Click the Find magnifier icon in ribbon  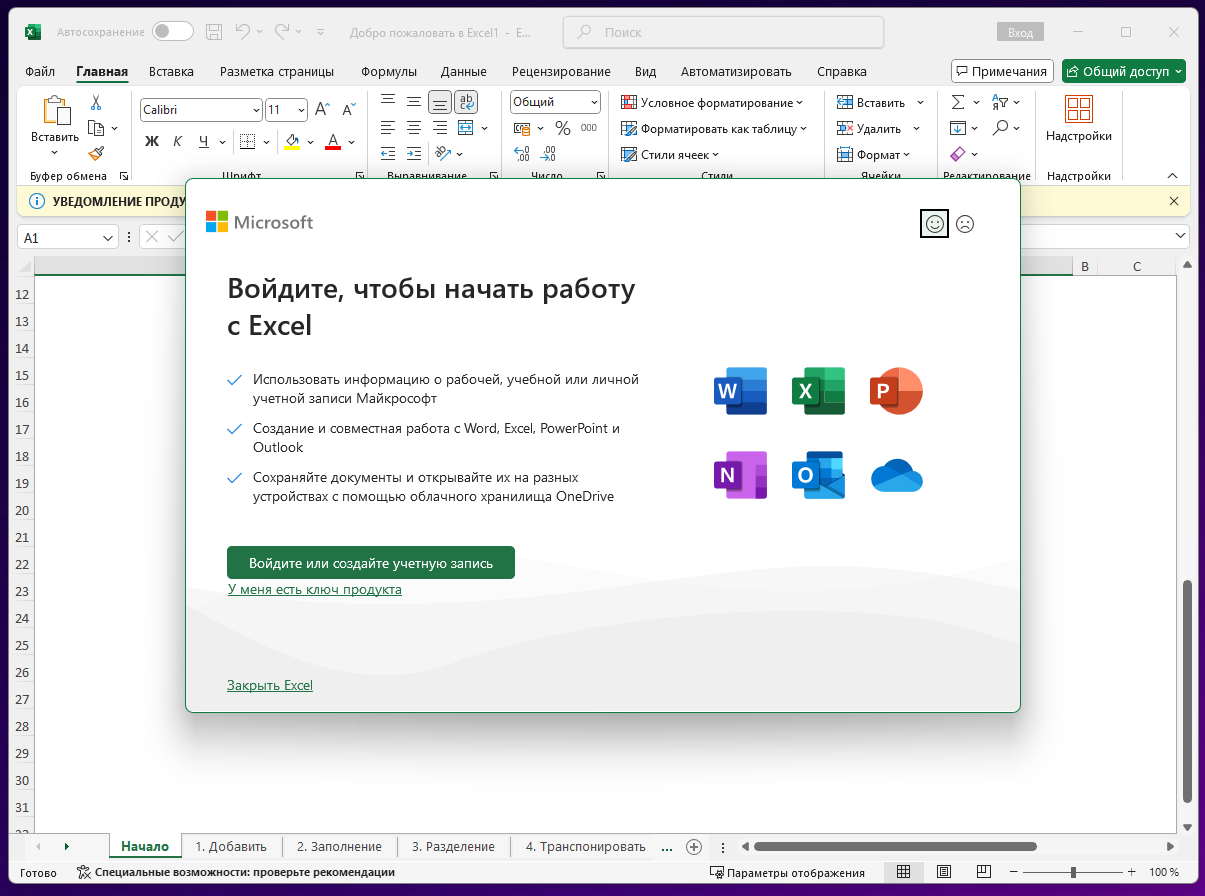pyautogui.click(x=1000, y=128)
